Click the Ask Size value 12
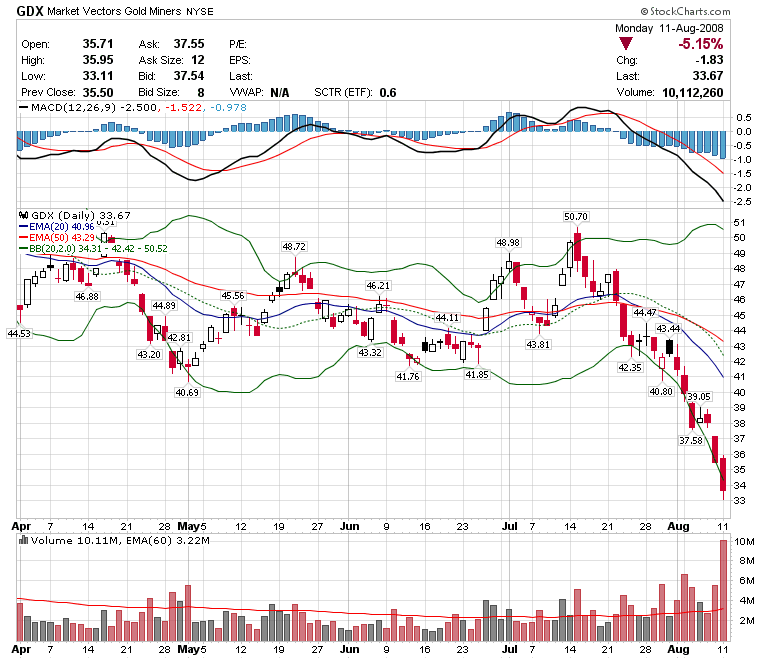Screen dimensions: 780x659 point(198,60)
